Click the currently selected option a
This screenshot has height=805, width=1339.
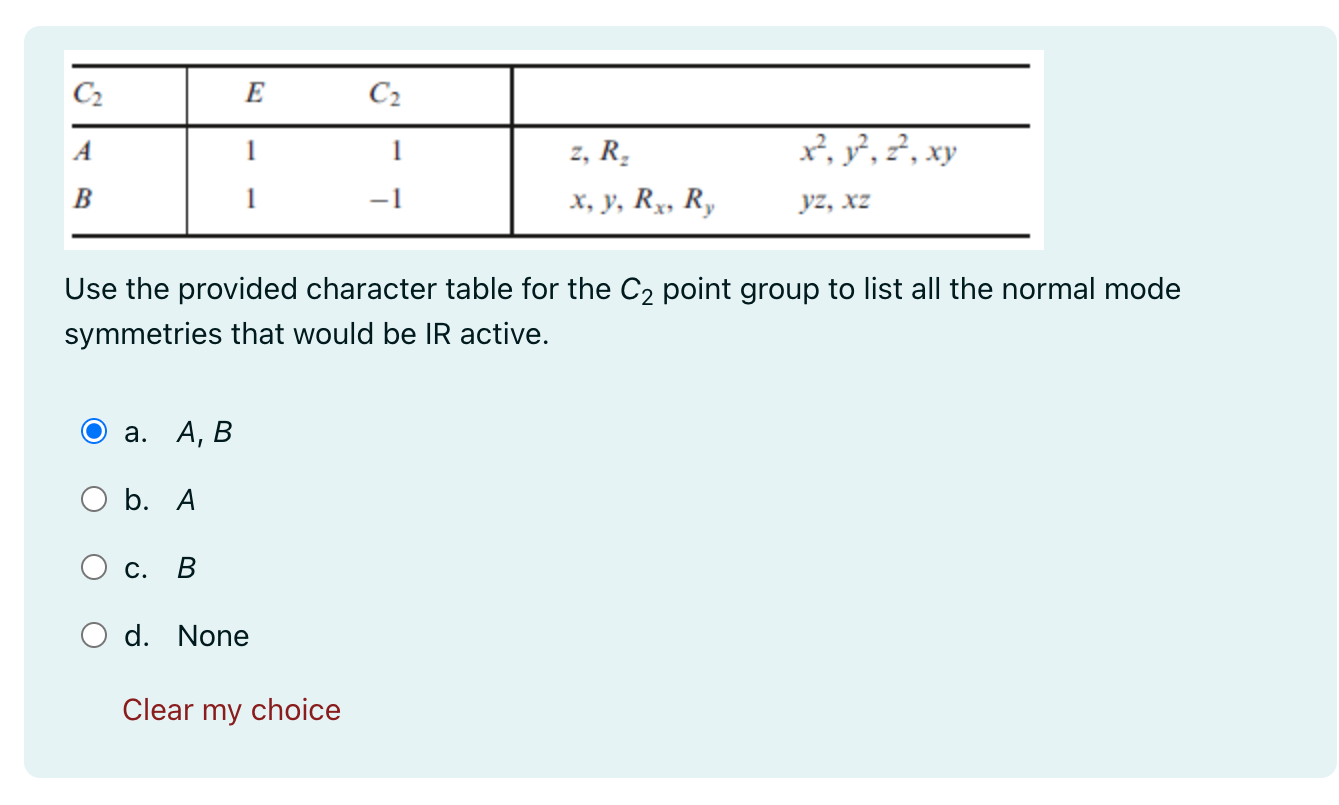tap(94, 431)
